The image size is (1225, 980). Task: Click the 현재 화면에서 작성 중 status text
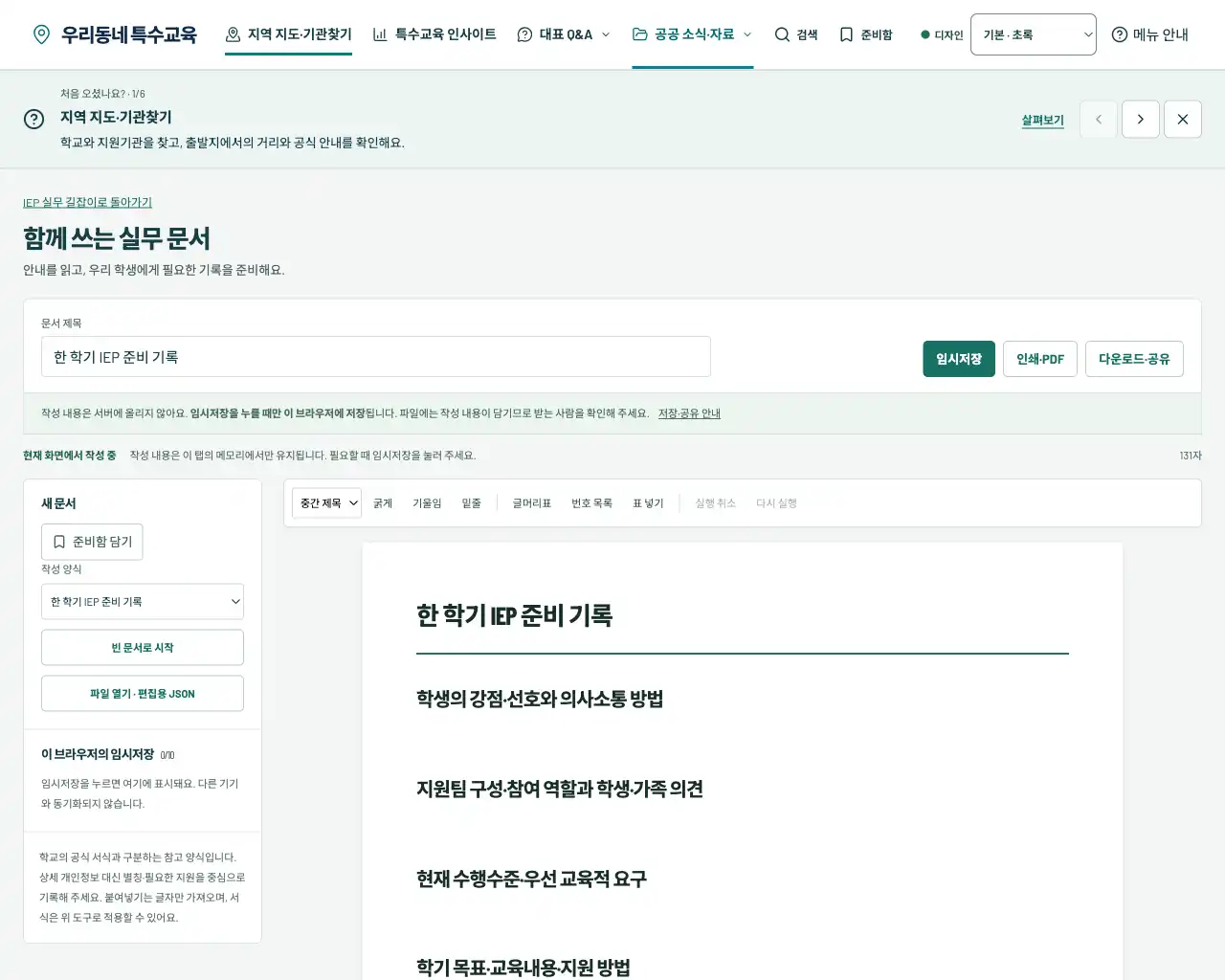[69, 456]
